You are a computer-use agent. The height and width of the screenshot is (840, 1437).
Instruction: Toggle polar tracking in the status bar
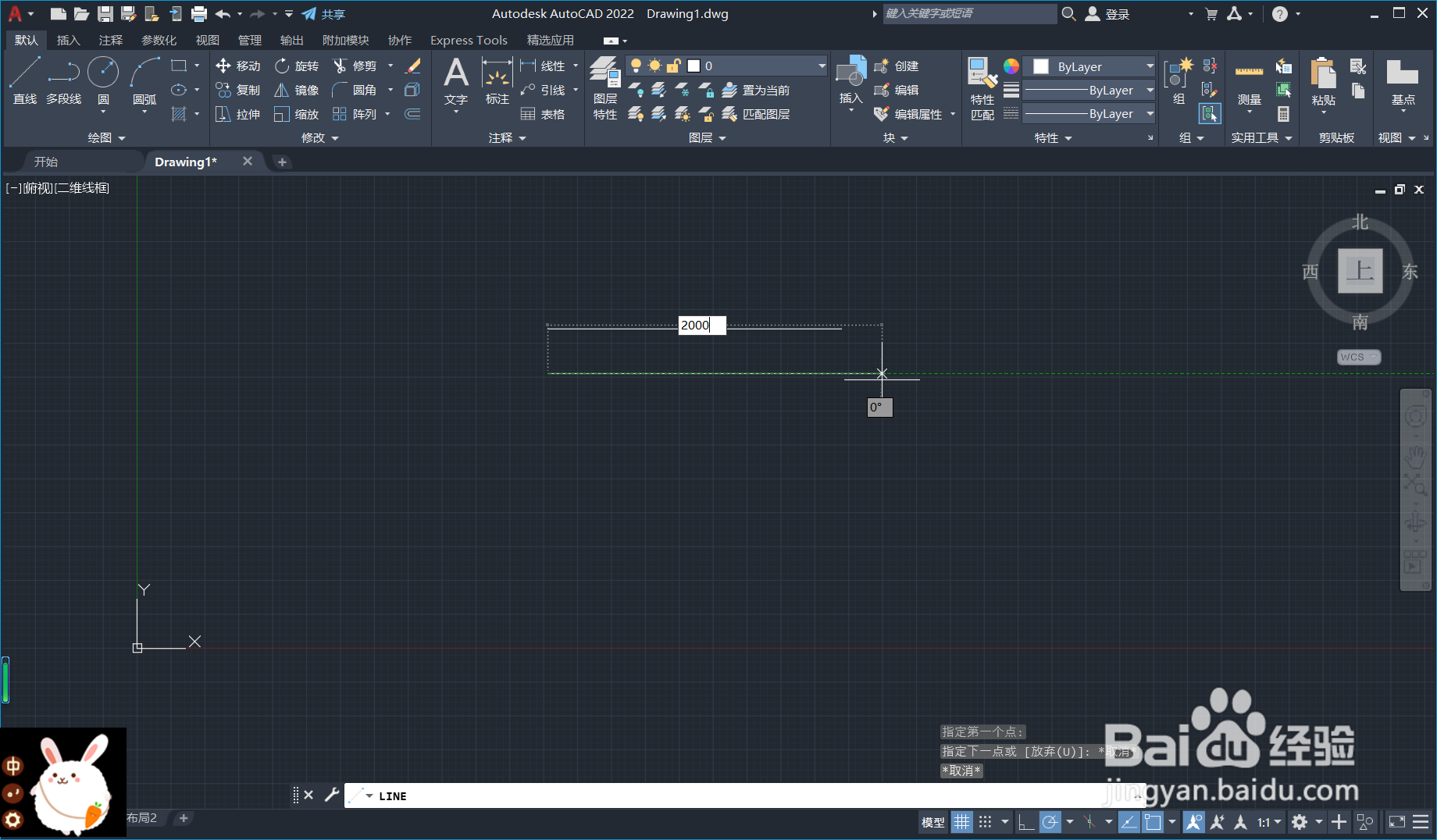[x=1050, y=822]
